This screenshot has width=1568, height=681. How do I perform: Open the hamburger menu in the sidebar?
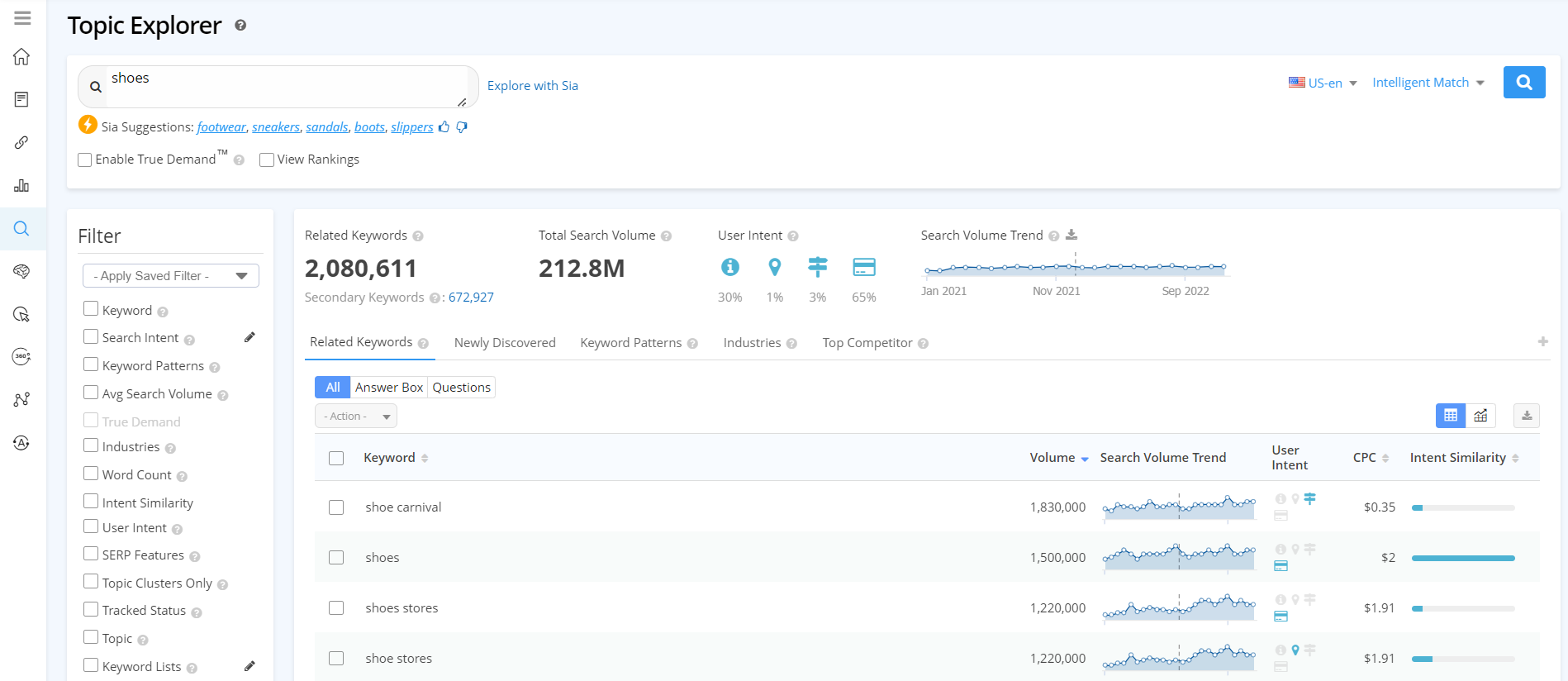22,17
